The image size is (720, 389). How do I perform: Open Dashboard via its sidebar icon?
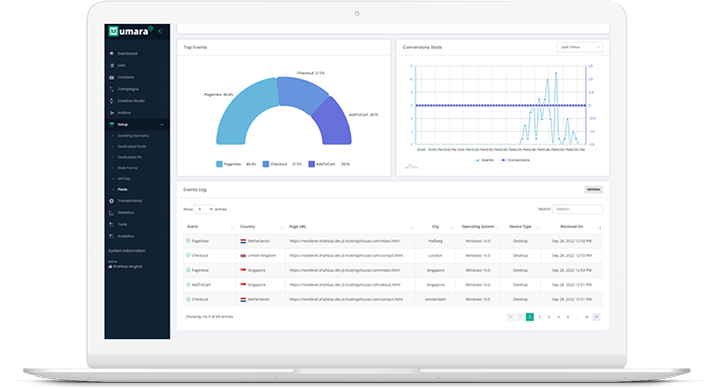click(112, 53)
